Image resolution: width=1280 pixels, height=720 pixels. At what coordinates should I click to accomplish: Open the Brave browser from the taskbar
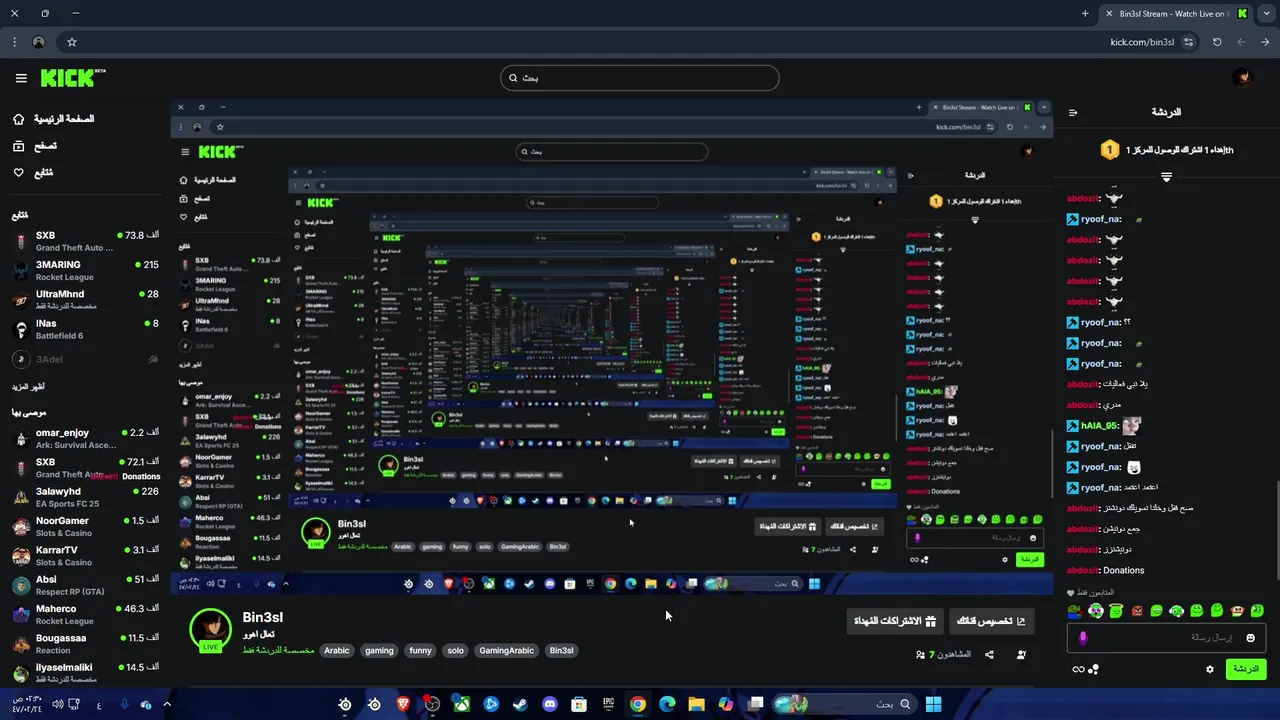(x=403, y=704)
